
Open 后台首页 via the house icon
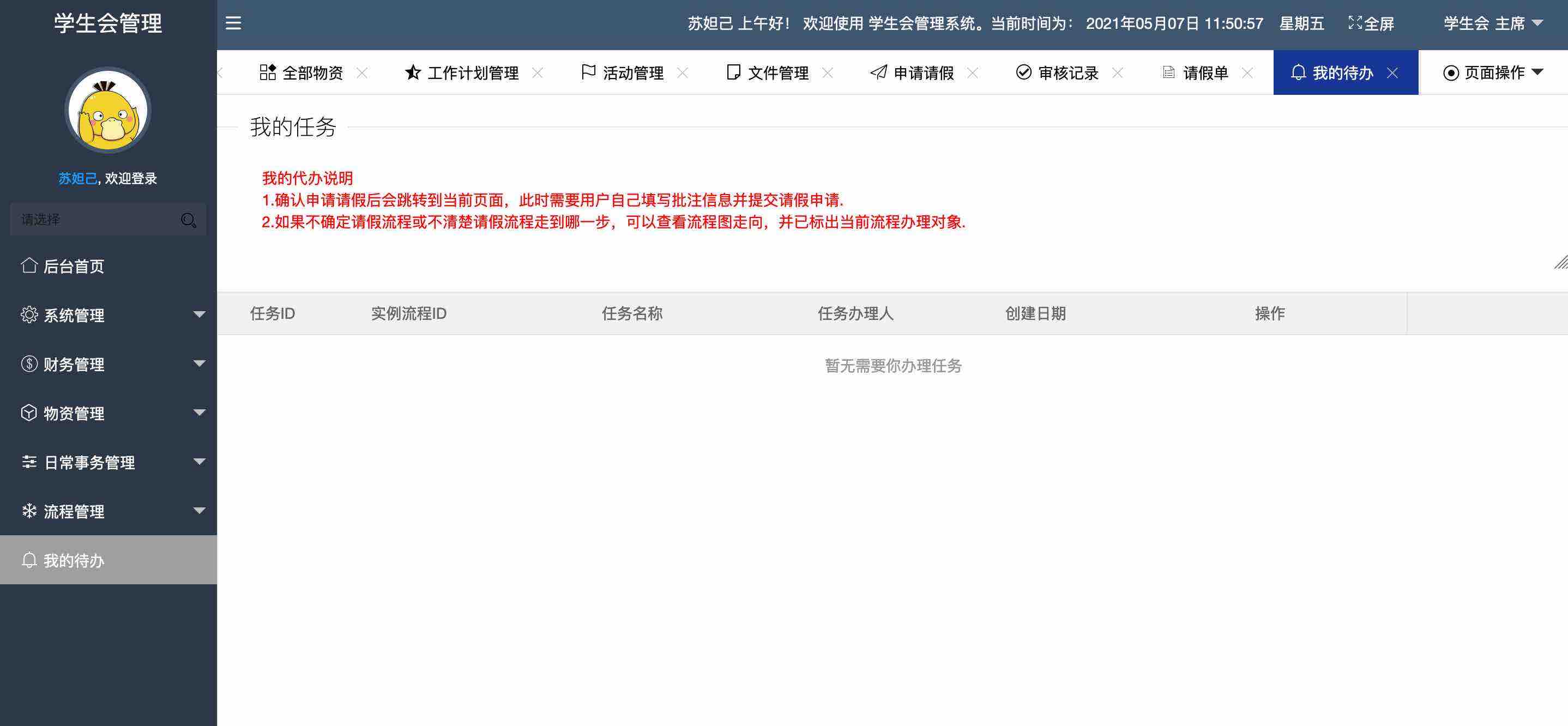(28, 266)
